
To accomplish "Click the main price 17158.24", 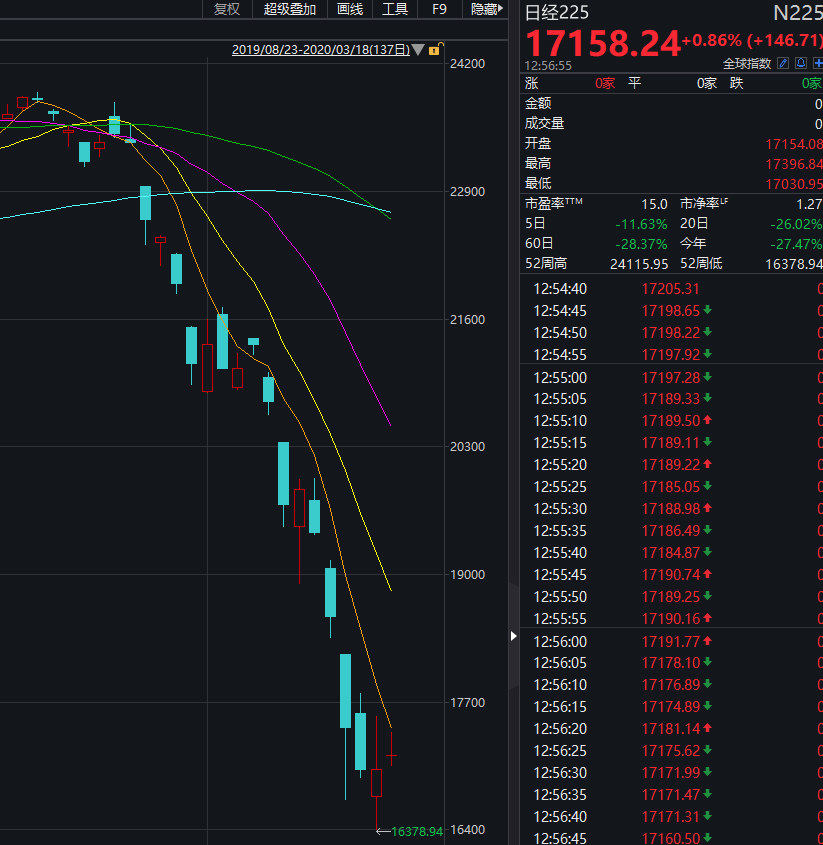I will click(x=602, y=43).
